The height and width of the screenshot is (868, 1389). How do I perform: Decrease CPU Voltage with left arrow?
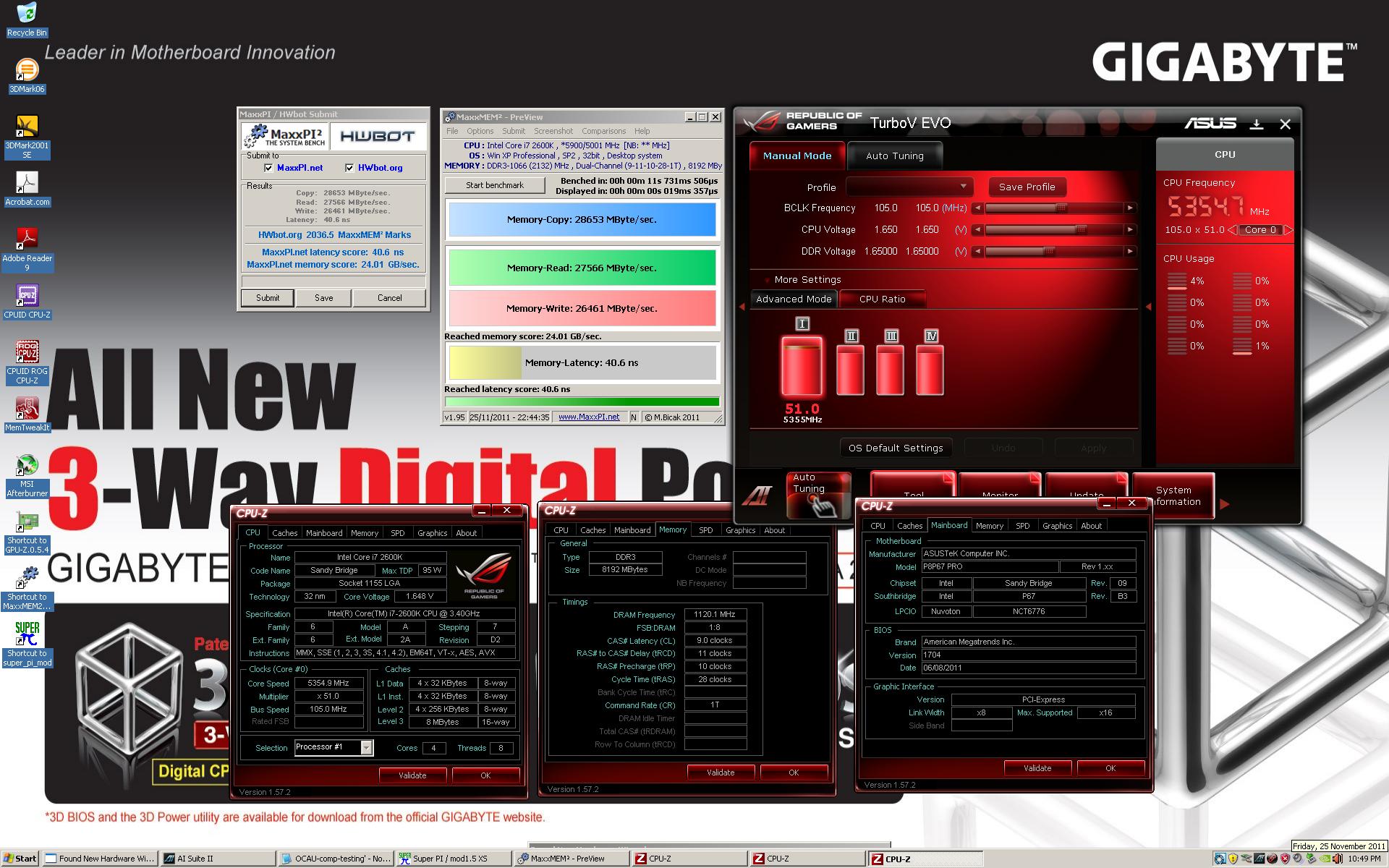[977, 230]
